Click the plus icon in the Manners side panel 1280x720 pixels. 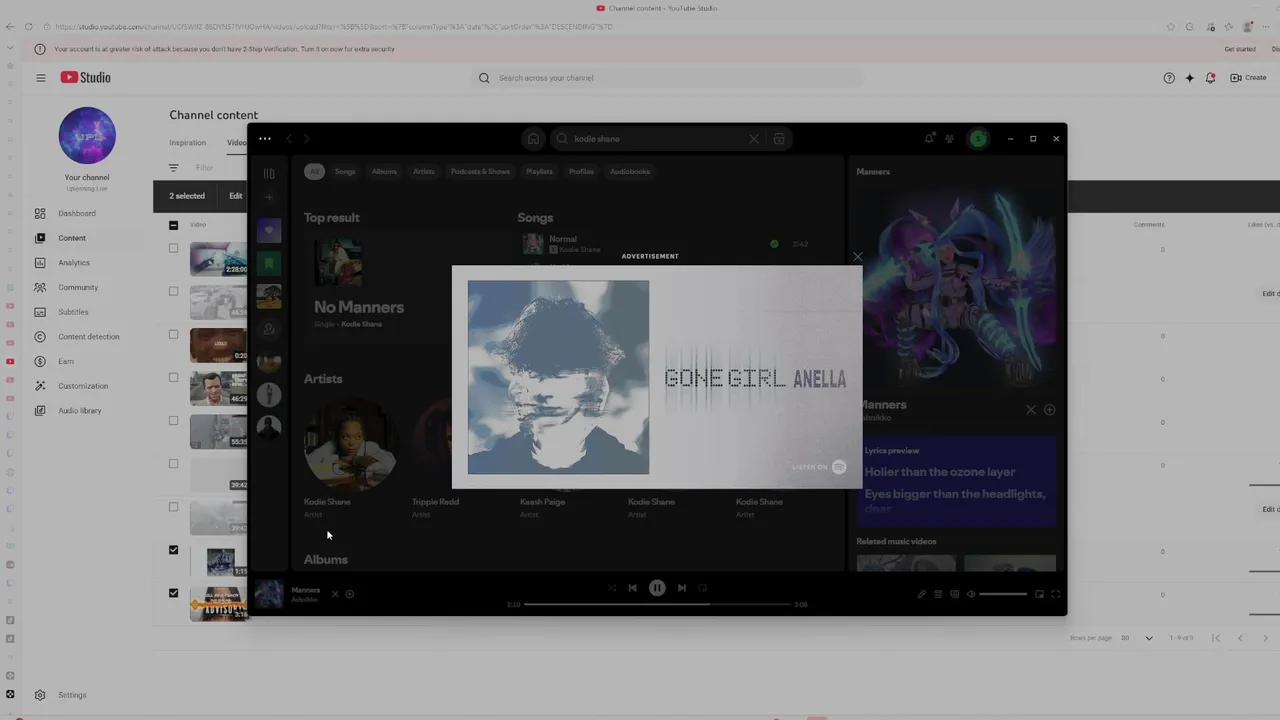pos(1049,409)
